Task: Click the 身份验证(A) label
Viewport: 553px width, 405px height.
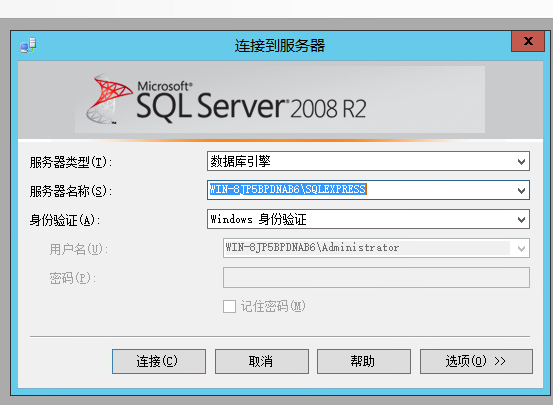Action: click(x=65, y=220)
